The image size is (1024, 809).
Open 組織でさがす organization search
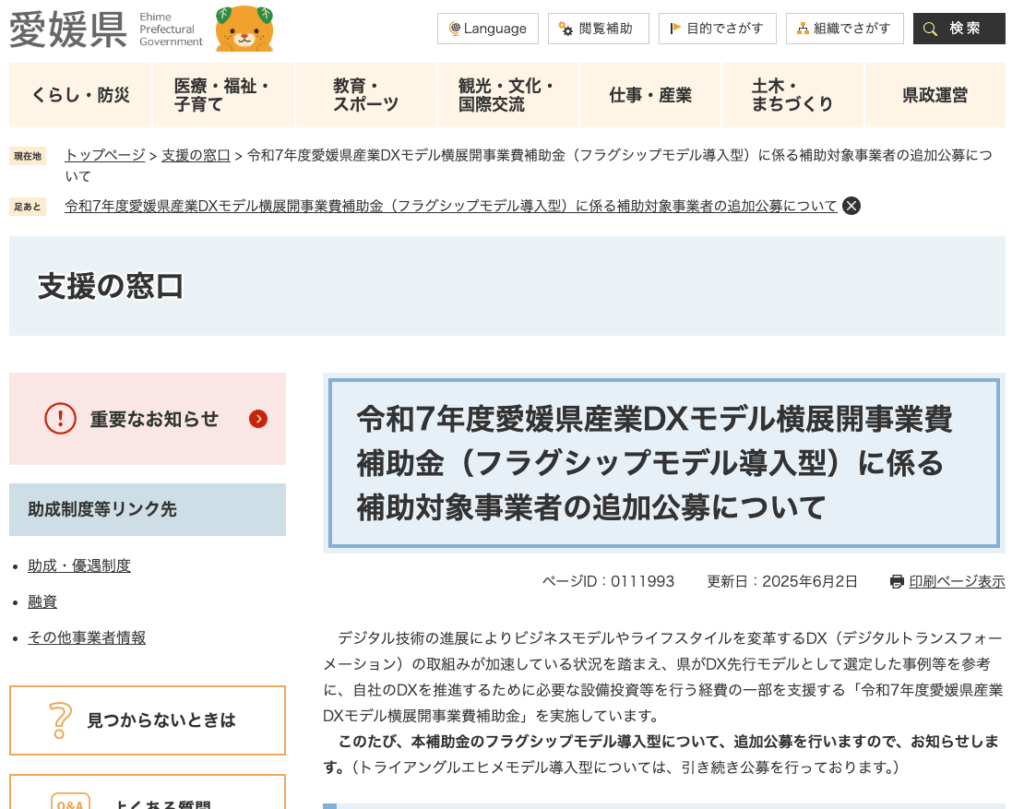tap(844, 29)
